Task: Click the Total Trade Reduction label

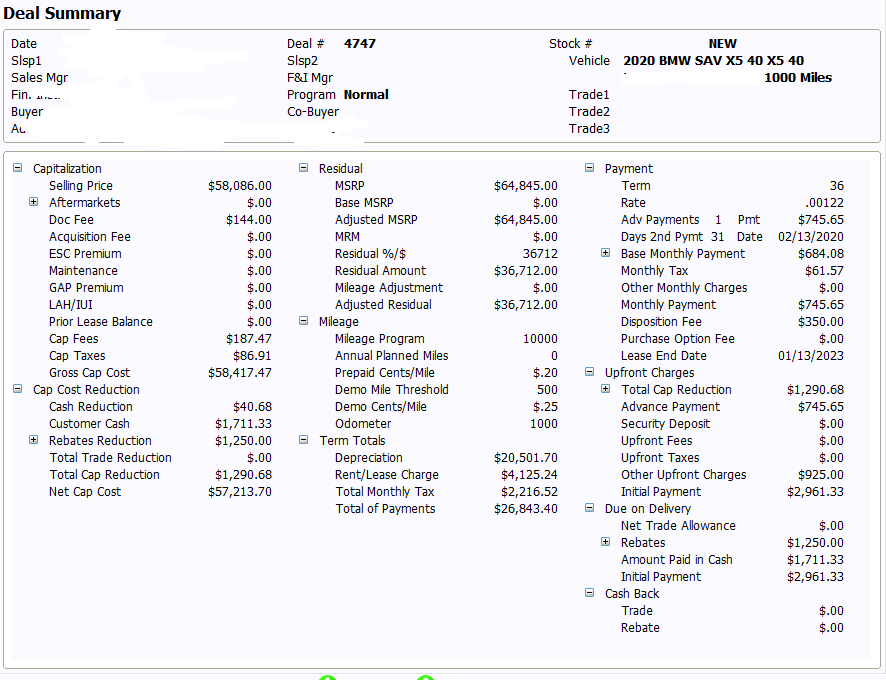Action: point(110,458)
